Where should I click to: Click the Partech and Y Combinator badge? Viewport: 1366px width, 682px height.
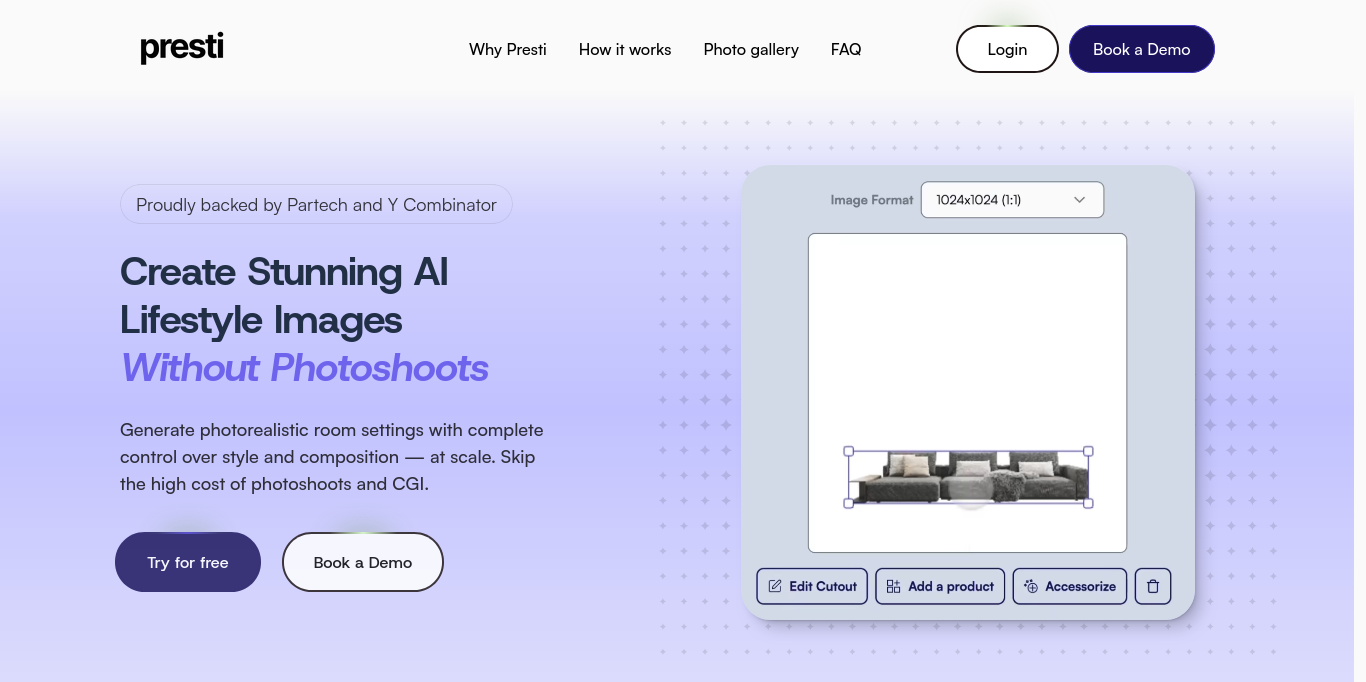point(316,204)
